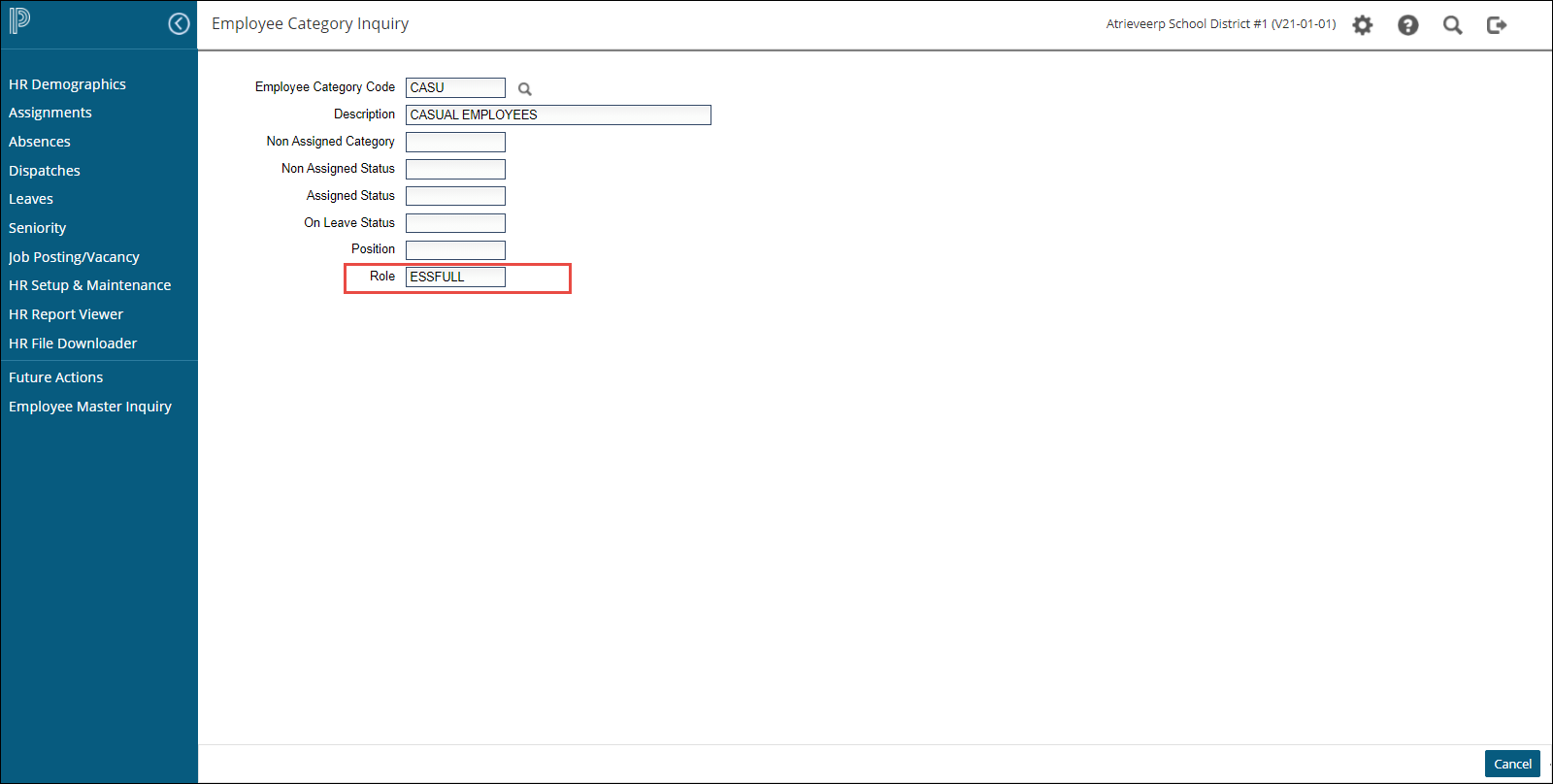Collapse the sidebar with the arrow icon
The width and height of the screenshot is (1553, 784).
[x=179, y=23]
